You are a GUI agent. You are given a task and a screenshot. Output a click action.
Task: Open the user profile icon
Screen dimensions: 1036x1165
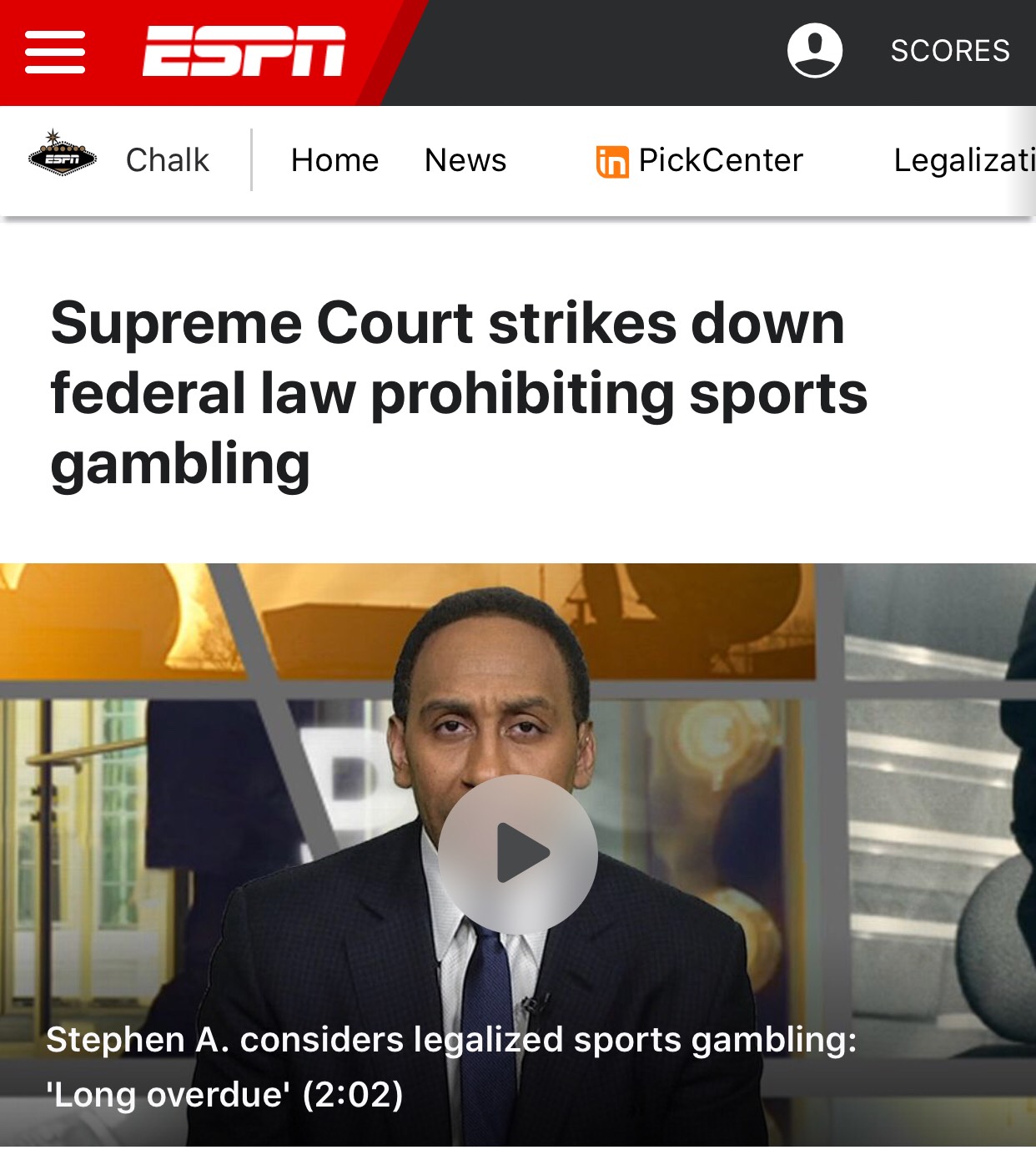[x=815, y=50]
